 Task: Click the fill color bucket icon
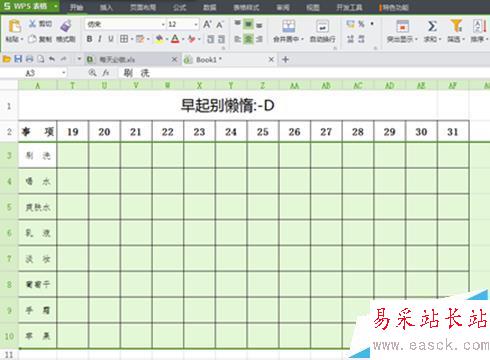point(159,39)
